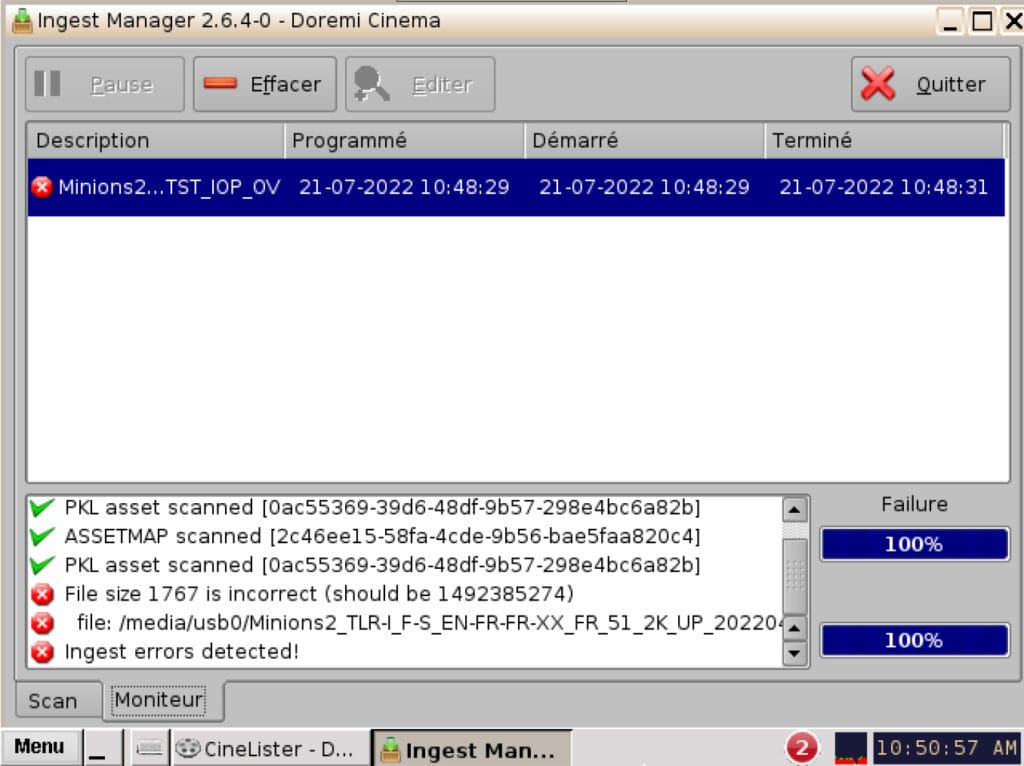
Task: Click the Failure 100% progress bar
Action: point(914,545)
